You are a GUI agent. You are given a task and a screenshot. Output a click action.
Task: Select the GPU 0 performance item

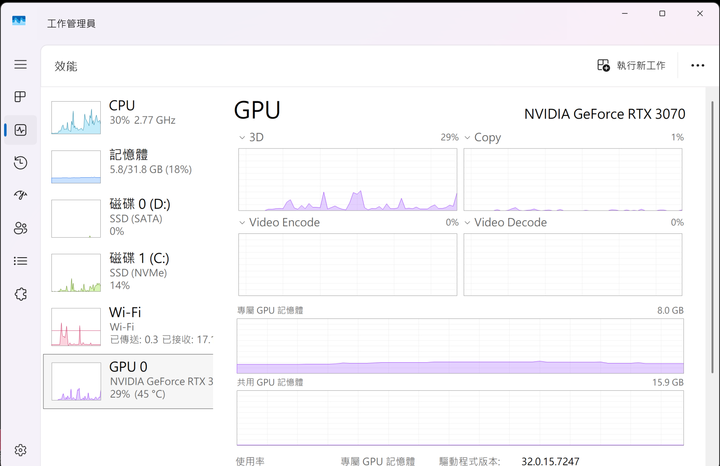tap(128, 381)
